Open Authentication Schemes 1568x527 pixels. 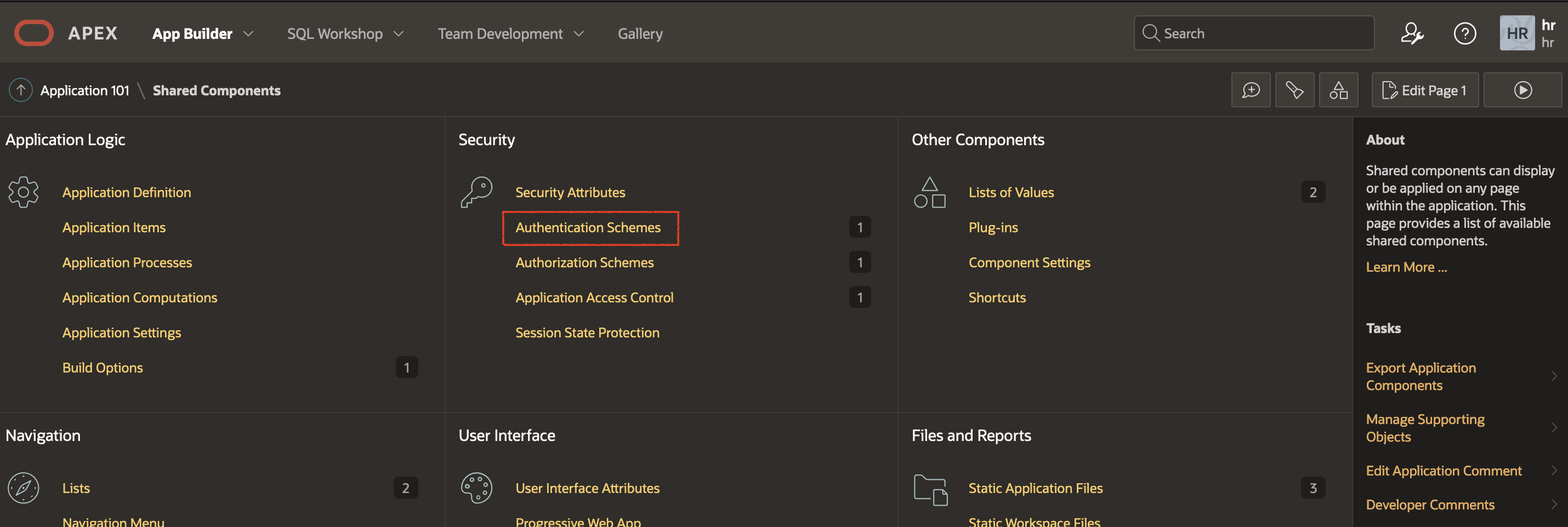pos(588,227)
